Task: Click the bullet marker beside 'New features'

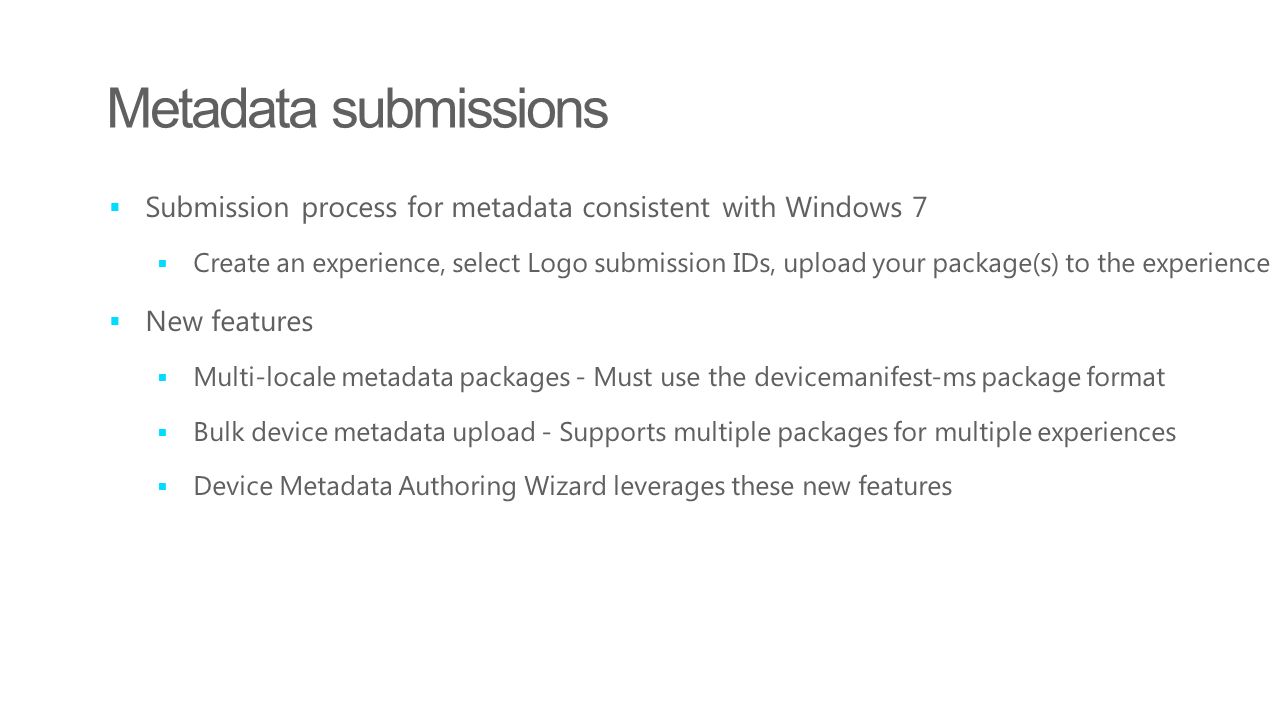Action: [x=115, y=322]
